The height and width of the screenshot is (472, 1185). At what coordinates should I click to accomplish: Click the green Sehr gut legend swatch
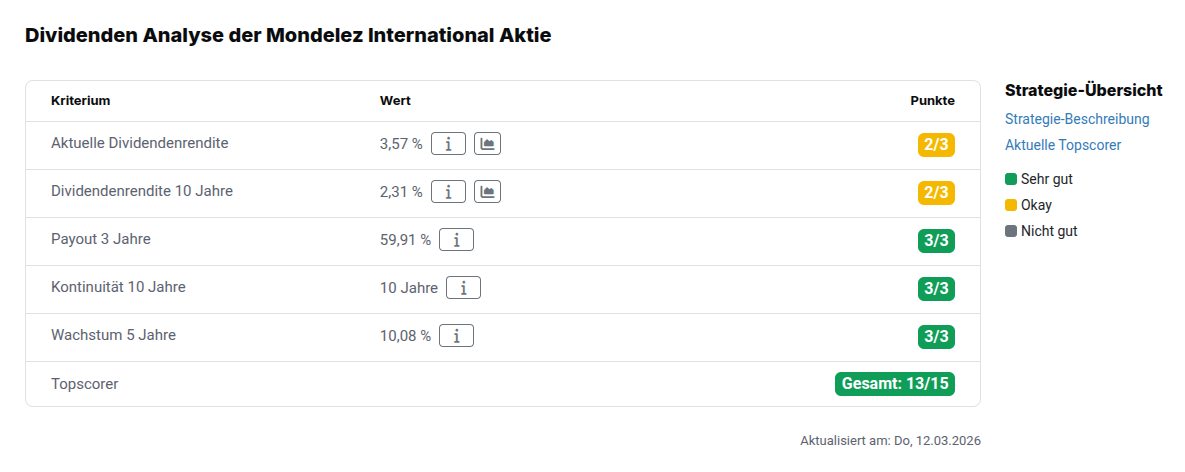1011,179
